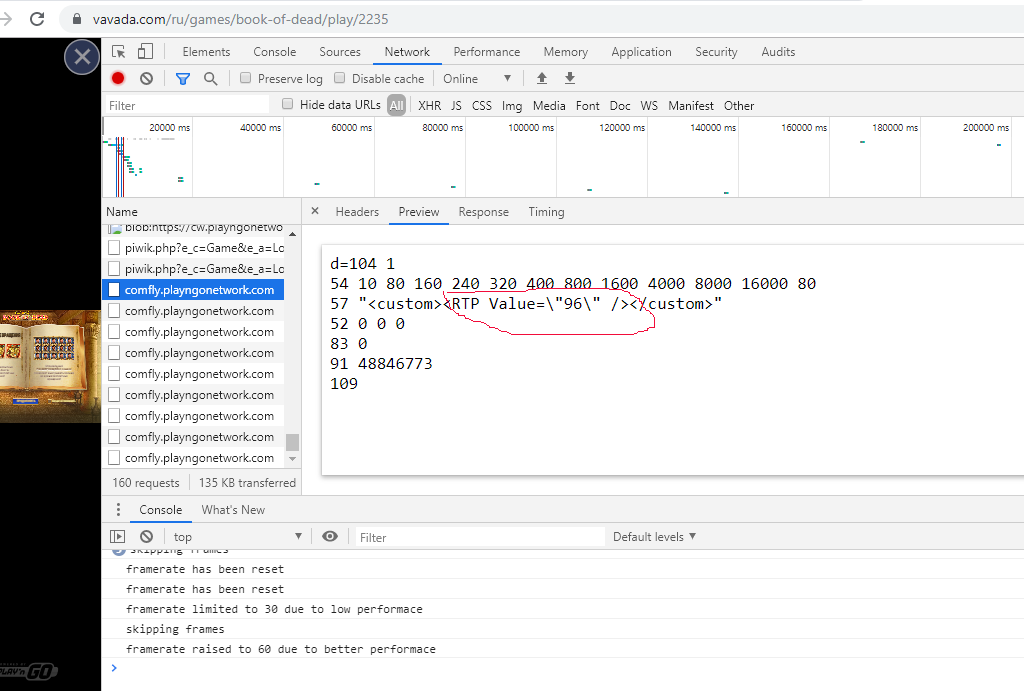This screenshot has width=1024, height=691.
Task: Close the request preview pane
Action: point(315,212)
